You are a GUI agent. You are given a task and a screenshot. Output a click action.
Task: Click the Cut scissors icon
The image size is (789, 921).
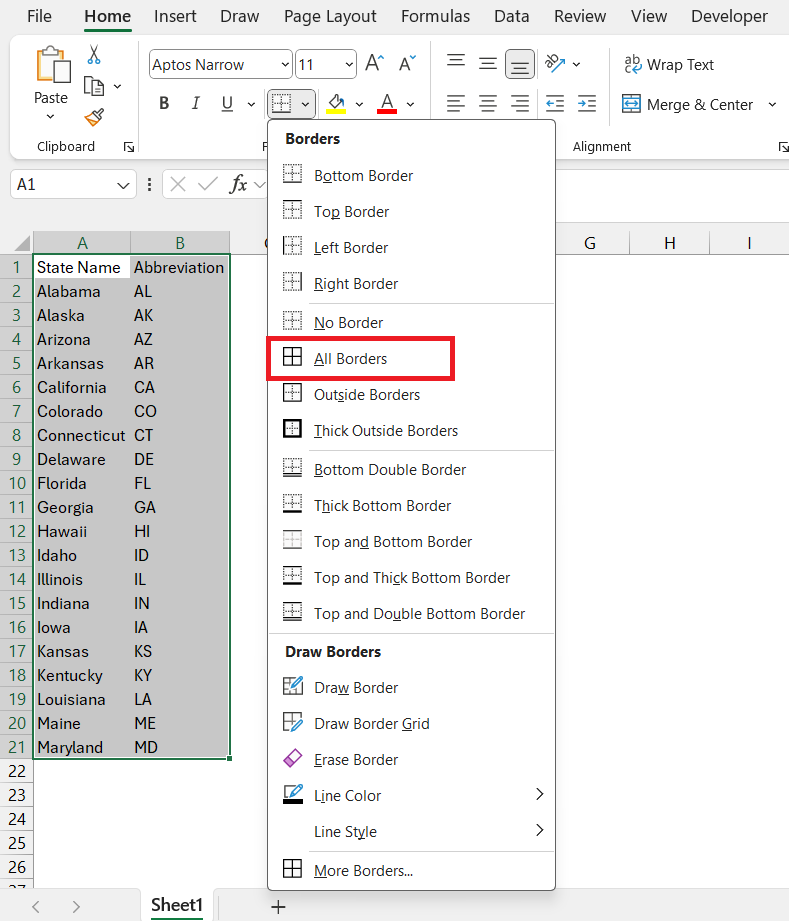tap(93, 55)
